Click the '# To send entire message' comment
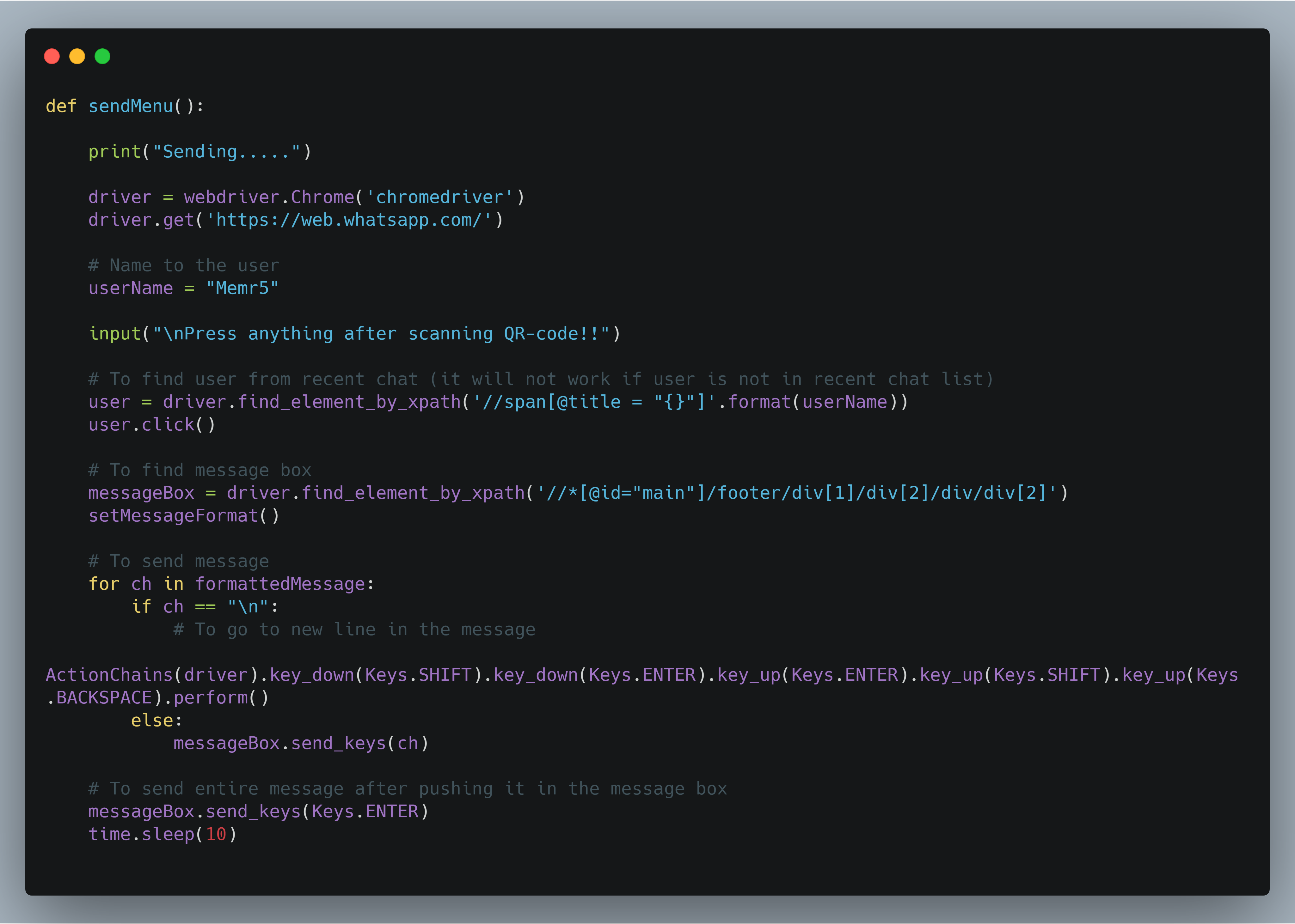The width and height of the screenshot is (1295, 924). [408, 789]
